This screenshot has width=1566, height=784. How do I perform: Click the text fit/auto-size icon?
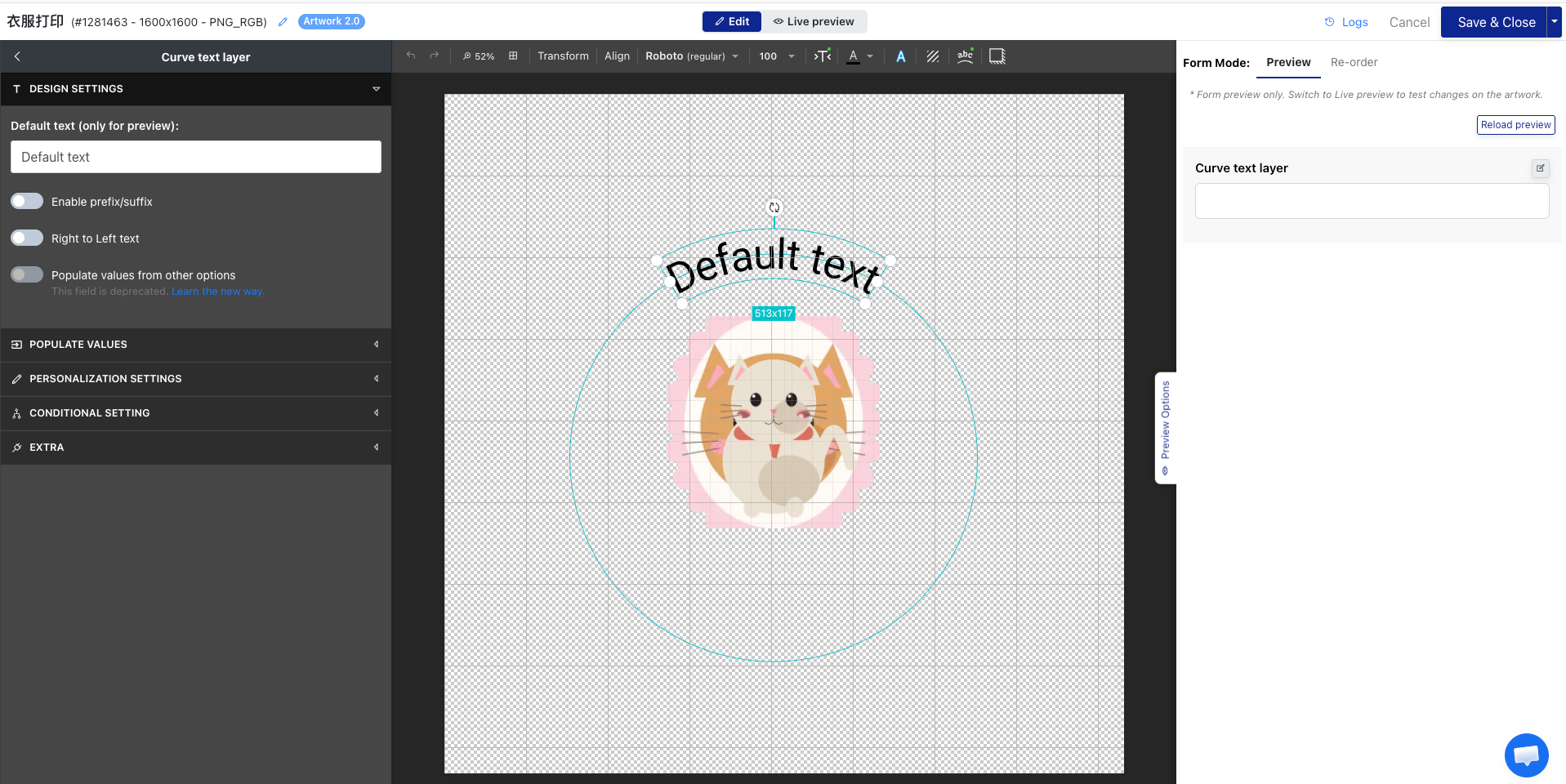point(823,56)
